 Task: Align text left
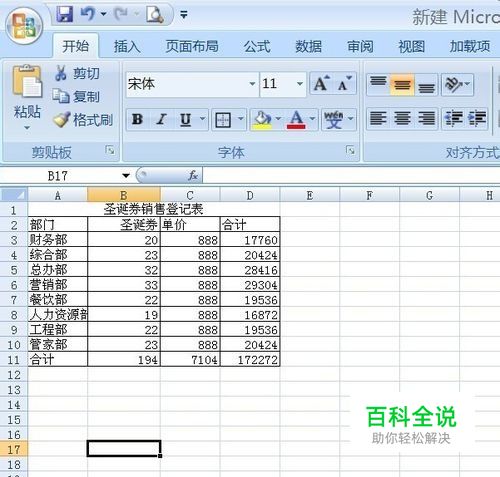(378, 118)
